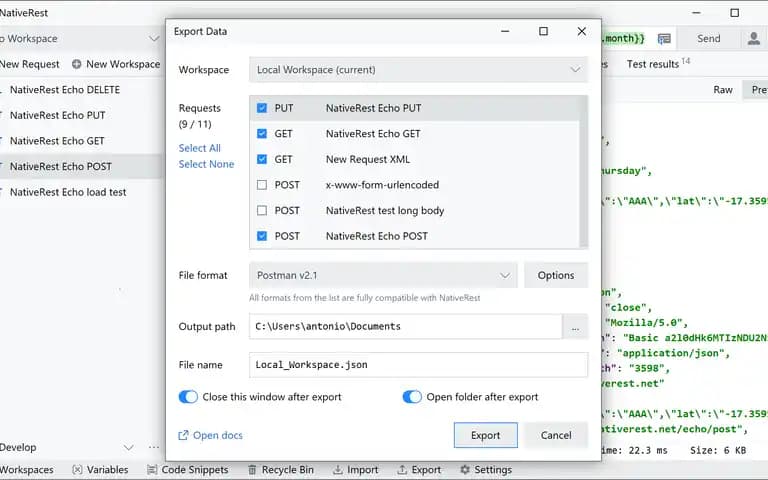Toggle Close this window after export
Screen dimensions: 768x480
point(188,397)
